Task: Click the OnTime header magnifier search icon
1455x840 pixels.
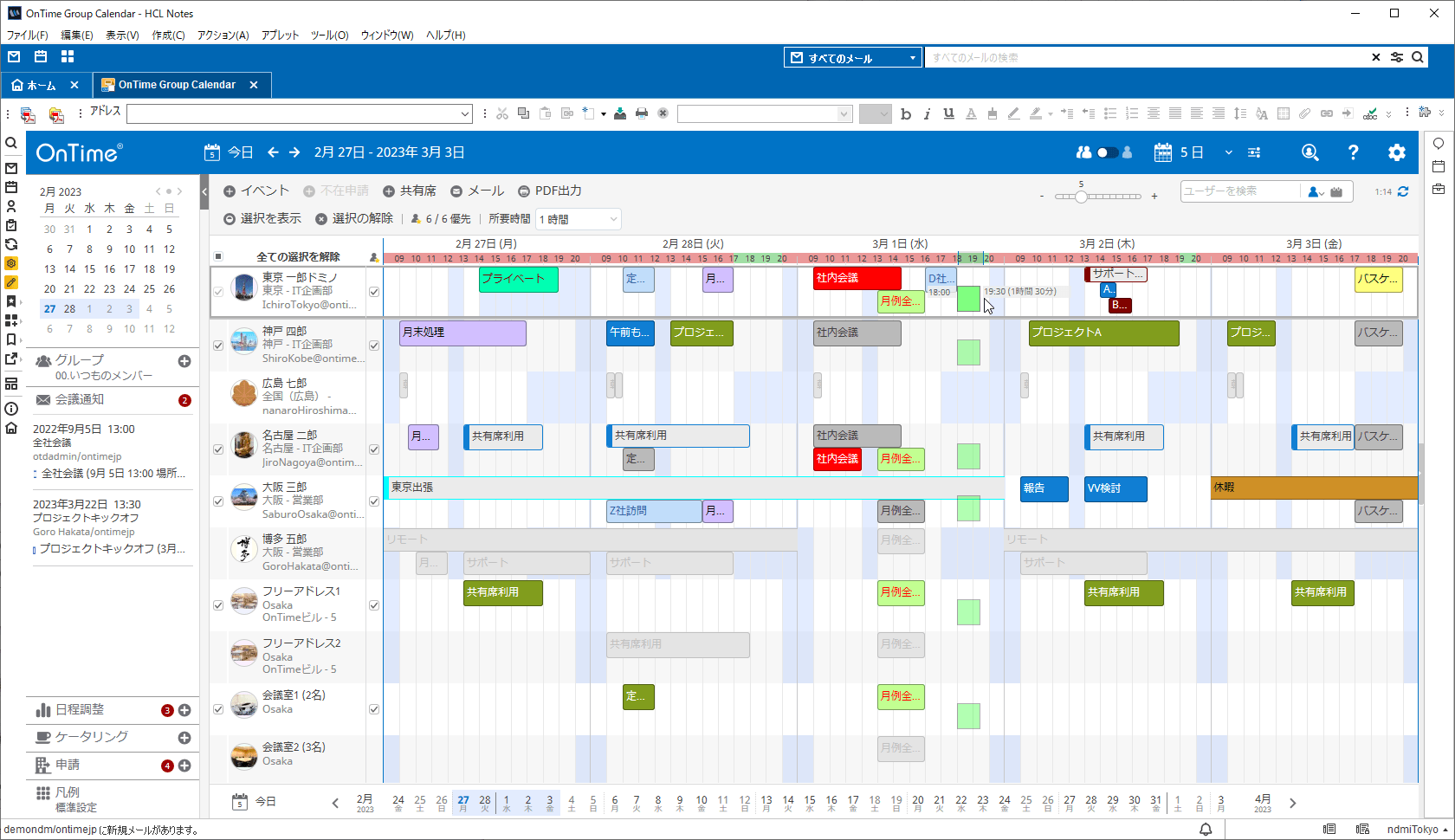Action: tap(1309, 152)
